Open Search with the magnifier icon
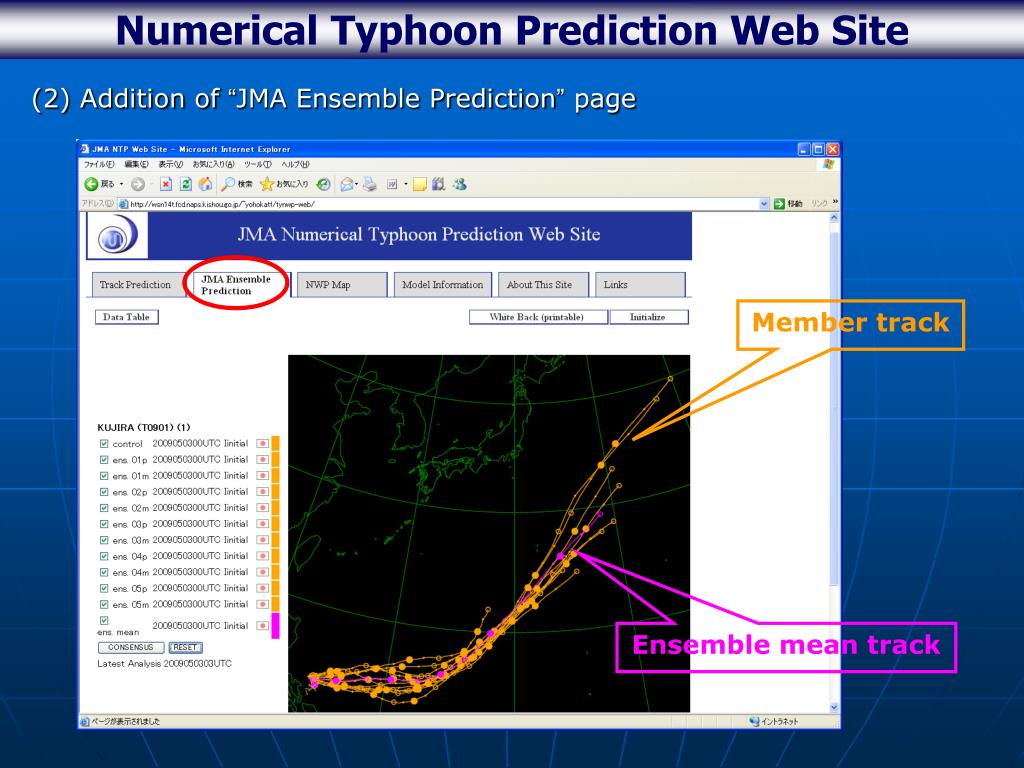 tap(228, 185)
